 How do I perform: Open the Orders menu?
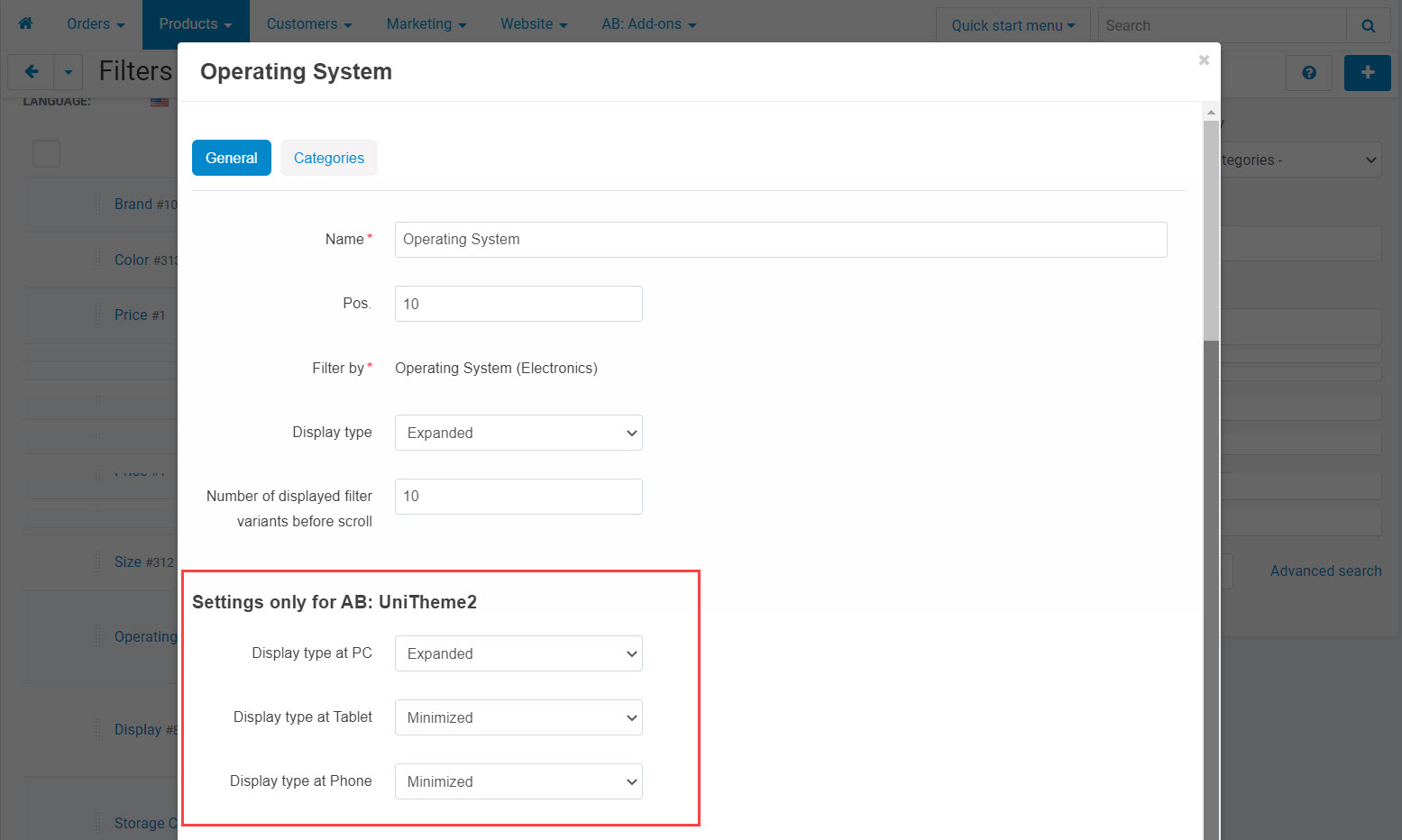(96, 24)
